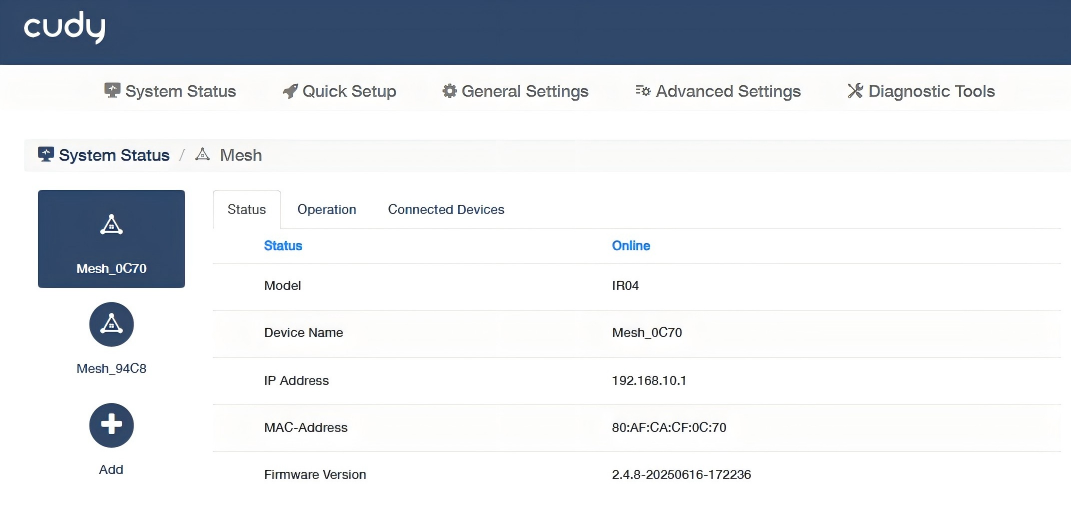The height and width of the screenshot is (522, 1071).
Task: Select the Mesh_94C8 node icon
Action: pos(111,323)
